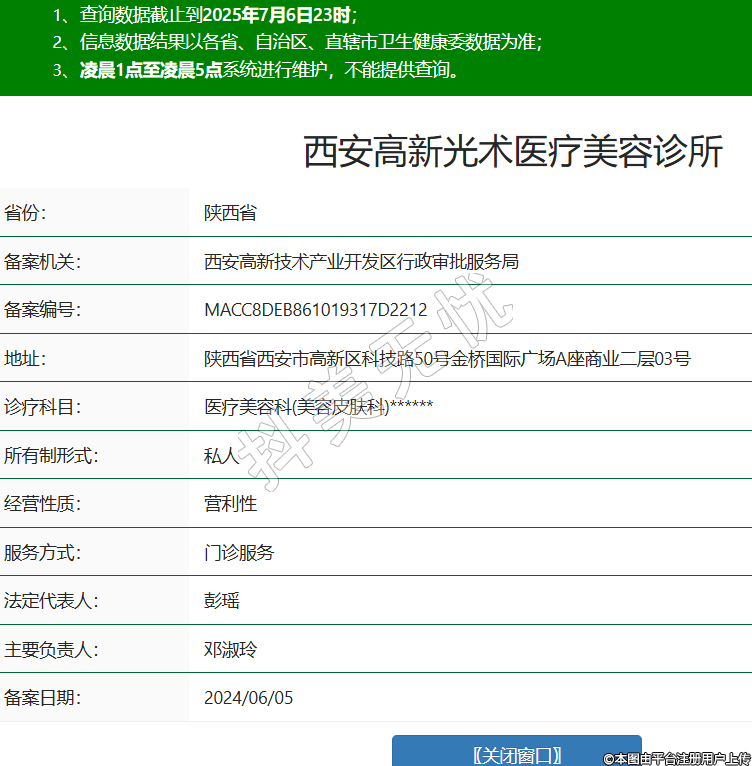Click the second notice about 卫生健康委数据
Image resolution: width=752 pixels, height=766 pixels.
coord(297,42)
